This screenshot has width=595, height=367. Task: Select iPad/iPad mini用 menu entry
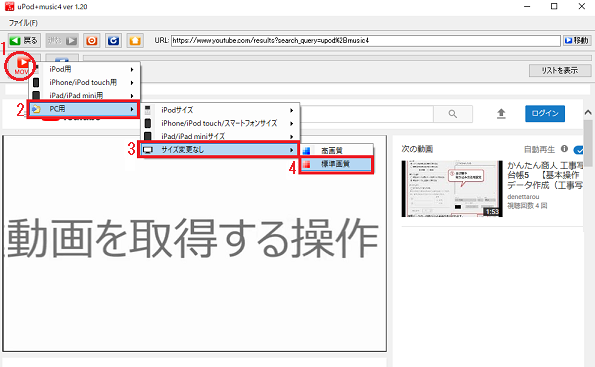[x=84, y=95]
